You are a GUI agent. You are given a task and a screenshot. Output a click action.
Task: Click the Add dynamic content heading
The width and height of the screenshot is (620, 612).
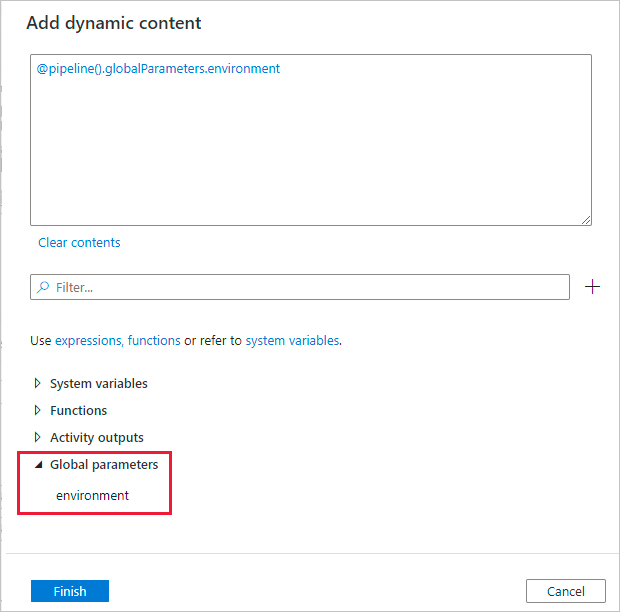(113, 22)
